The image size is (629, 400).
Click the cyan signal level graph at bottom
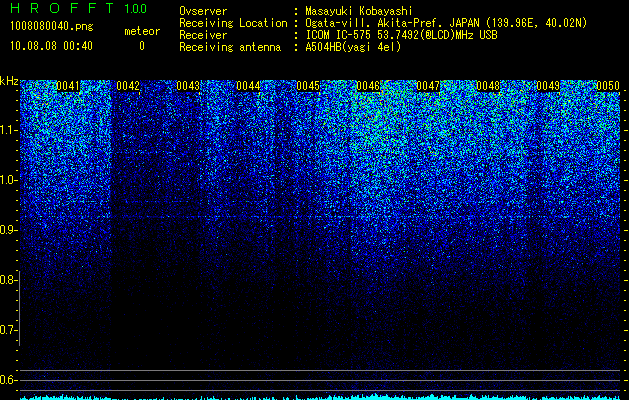tap(320, 397)
